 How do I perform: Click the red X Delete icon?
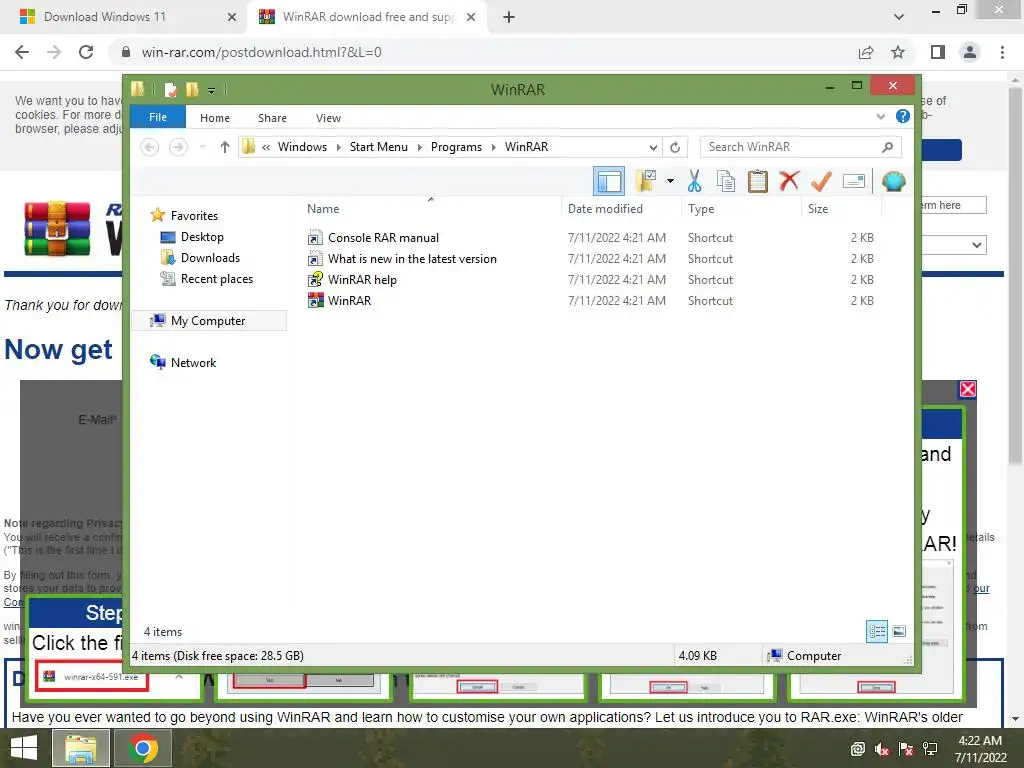[789, 181]
